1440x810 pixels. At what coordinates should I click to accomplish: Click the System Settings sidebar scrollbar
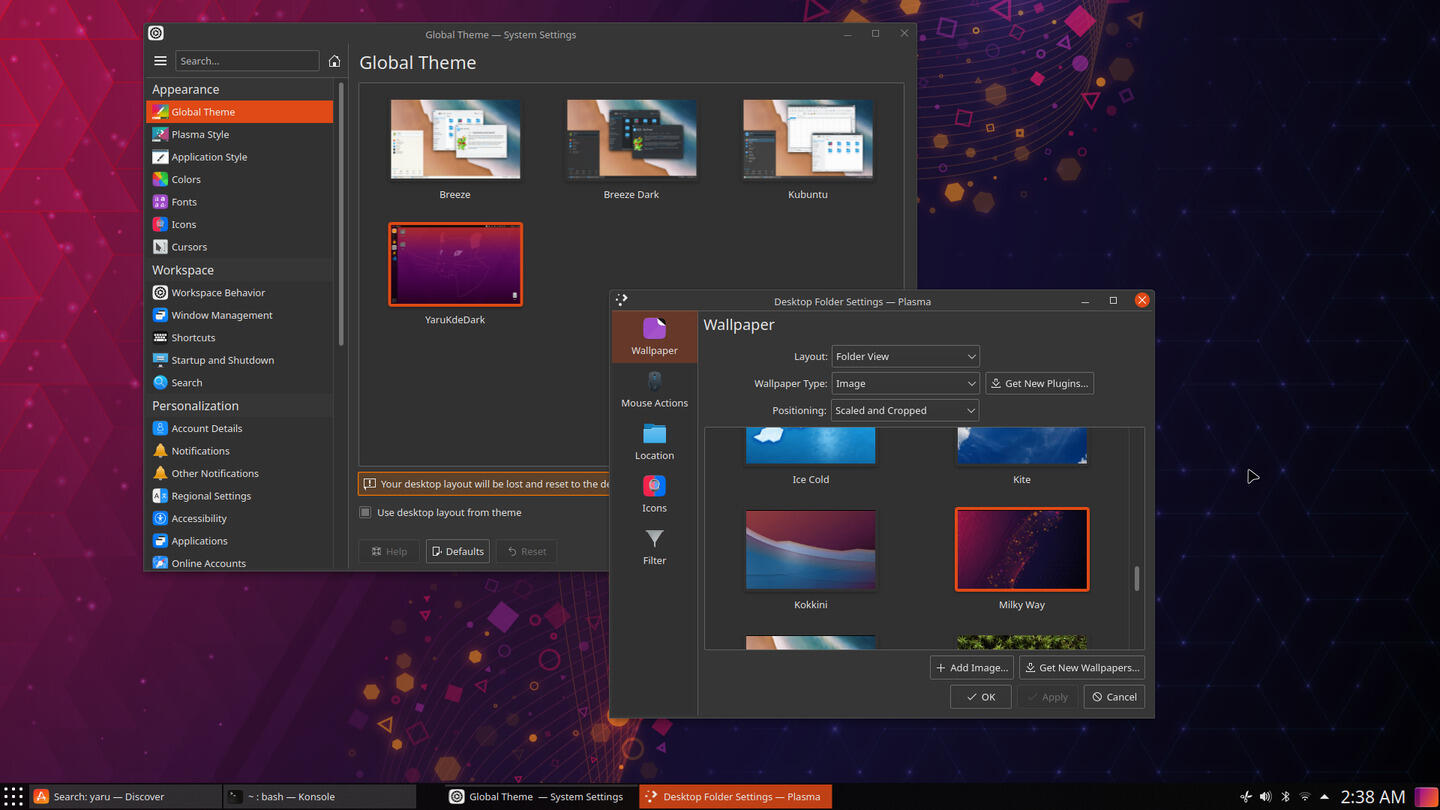341,213
